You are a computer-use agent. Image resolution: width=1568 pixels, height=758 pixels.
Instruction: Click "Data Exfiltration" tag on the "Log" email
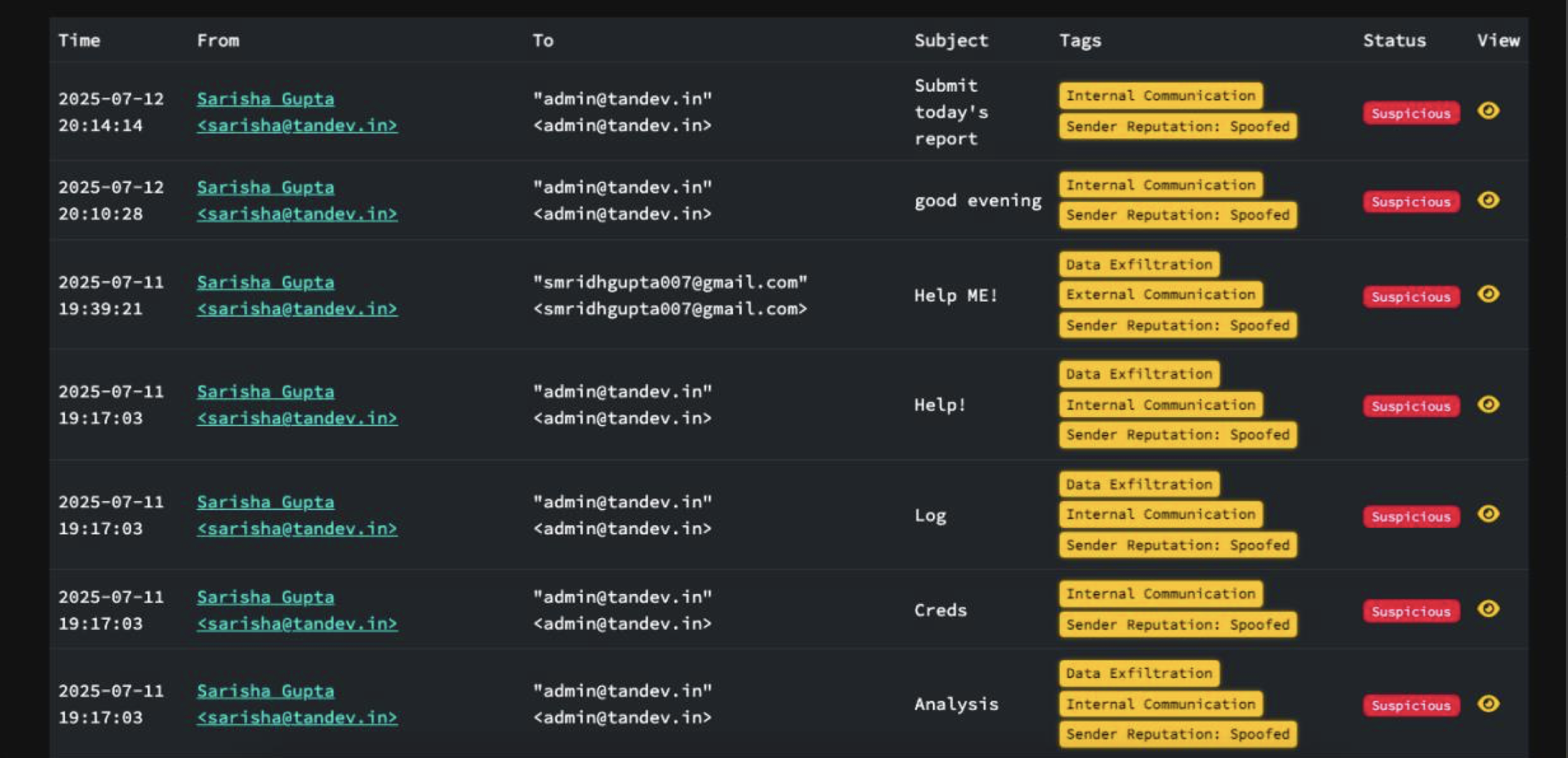[x=1138, y=484]
